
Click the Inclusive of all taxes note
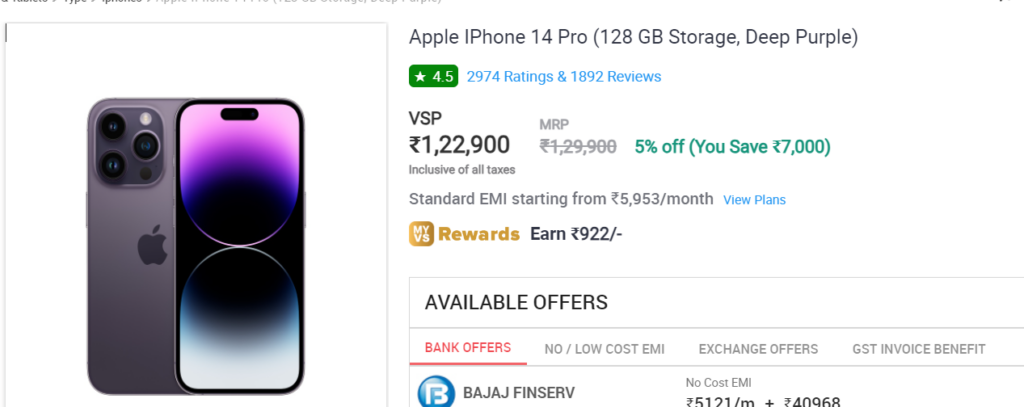462,170
